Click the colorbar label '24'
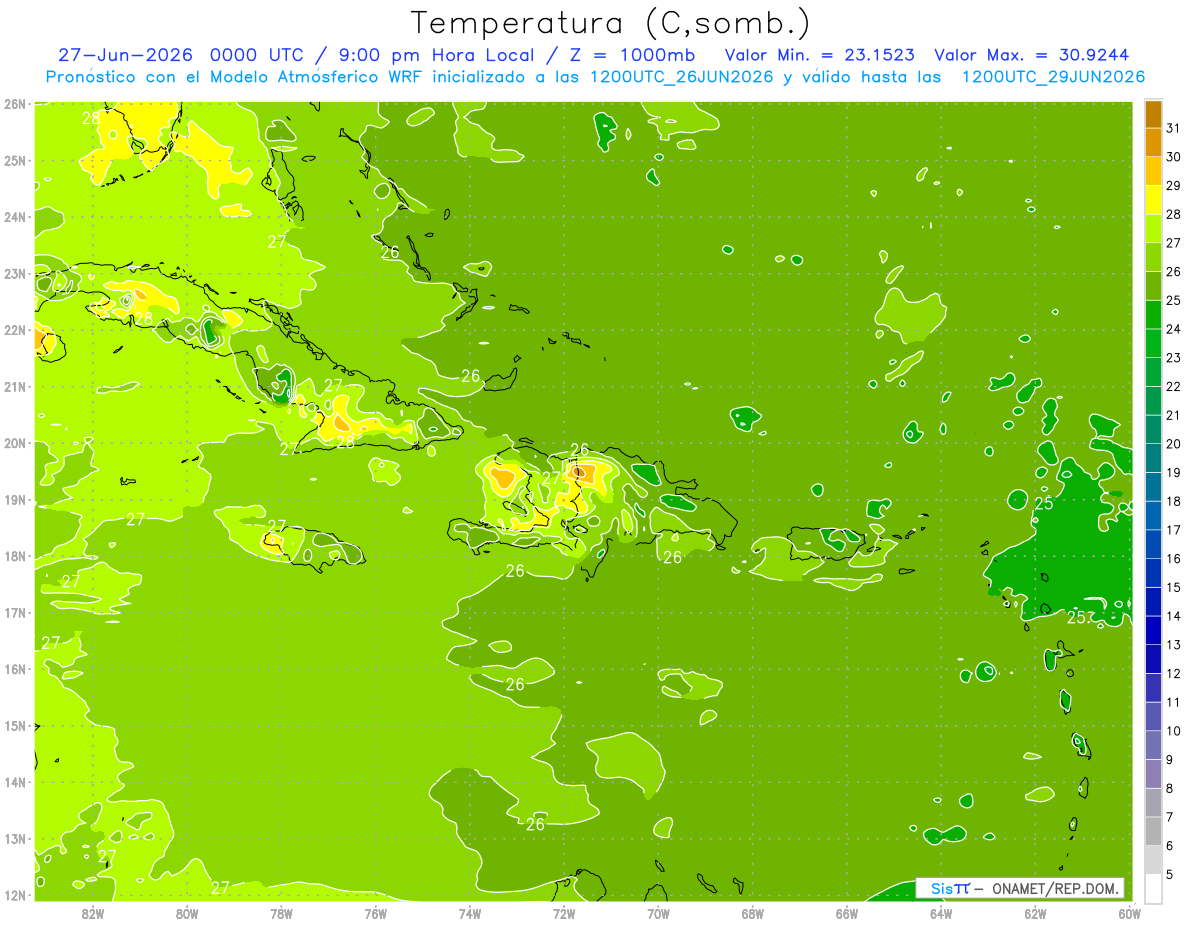Screen dimensions: 1200x927 click(x=1173, y=329)
